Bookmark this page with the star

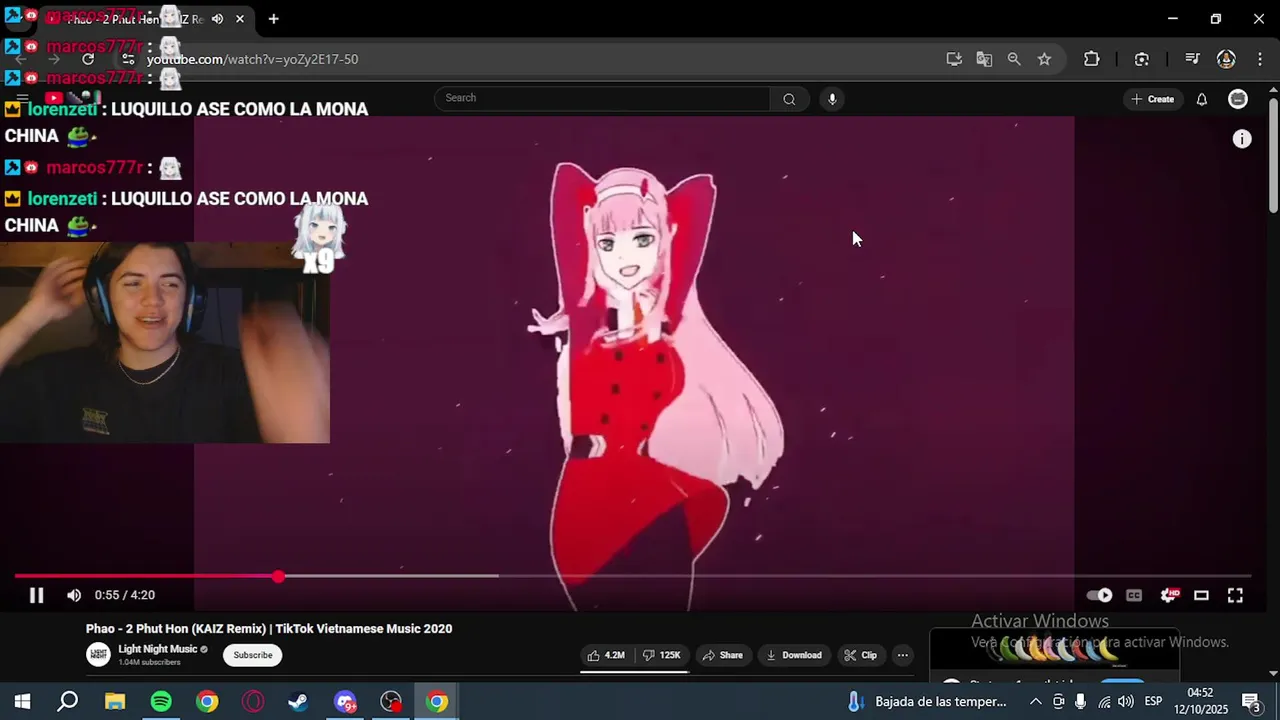click(x=1044, y=59)
